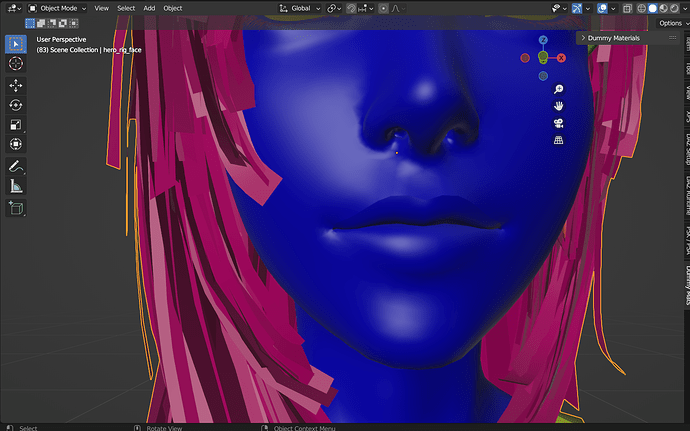Open the Add menu
This screenshot has height=431, width=690.
click(149, 8)
